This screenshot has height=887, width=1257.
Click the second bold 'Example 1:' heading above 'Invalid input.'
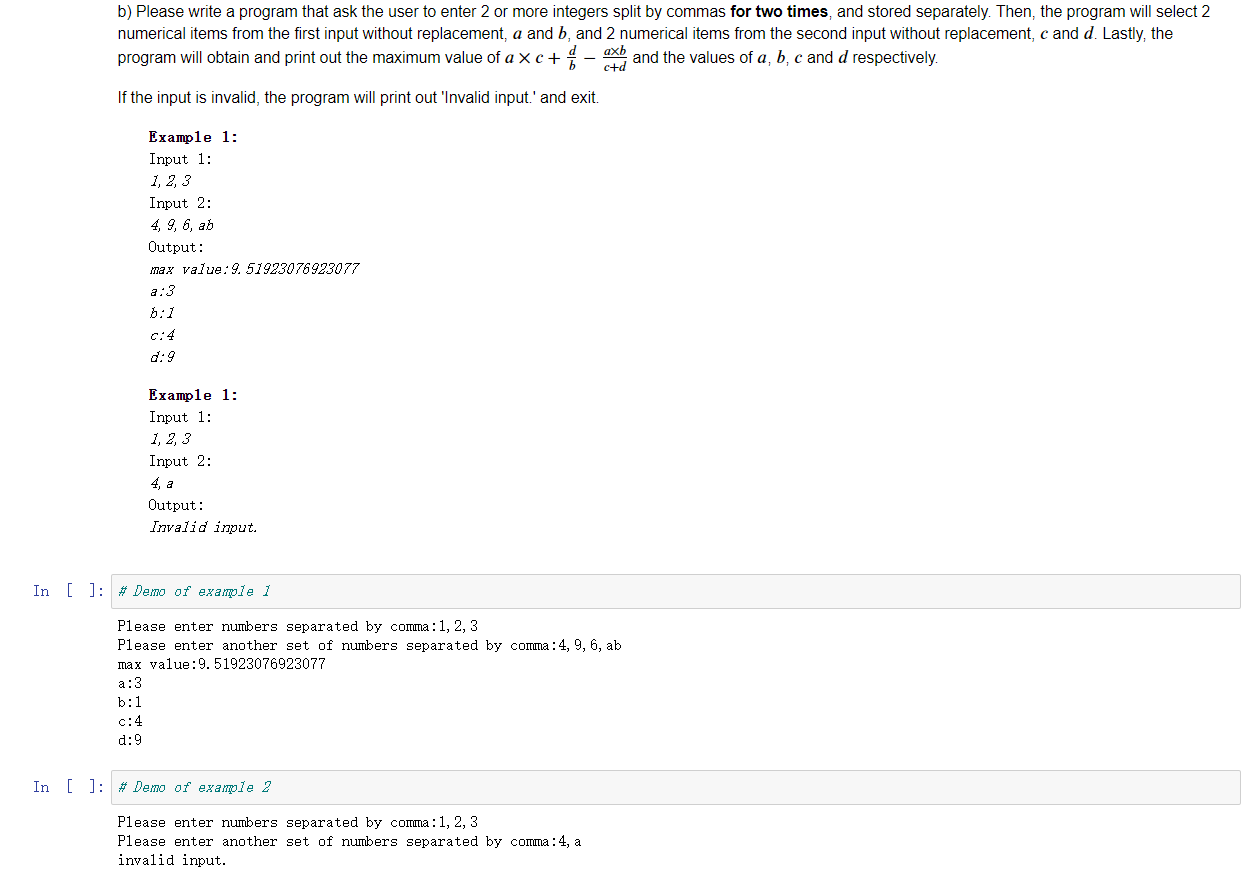(193, 395)
